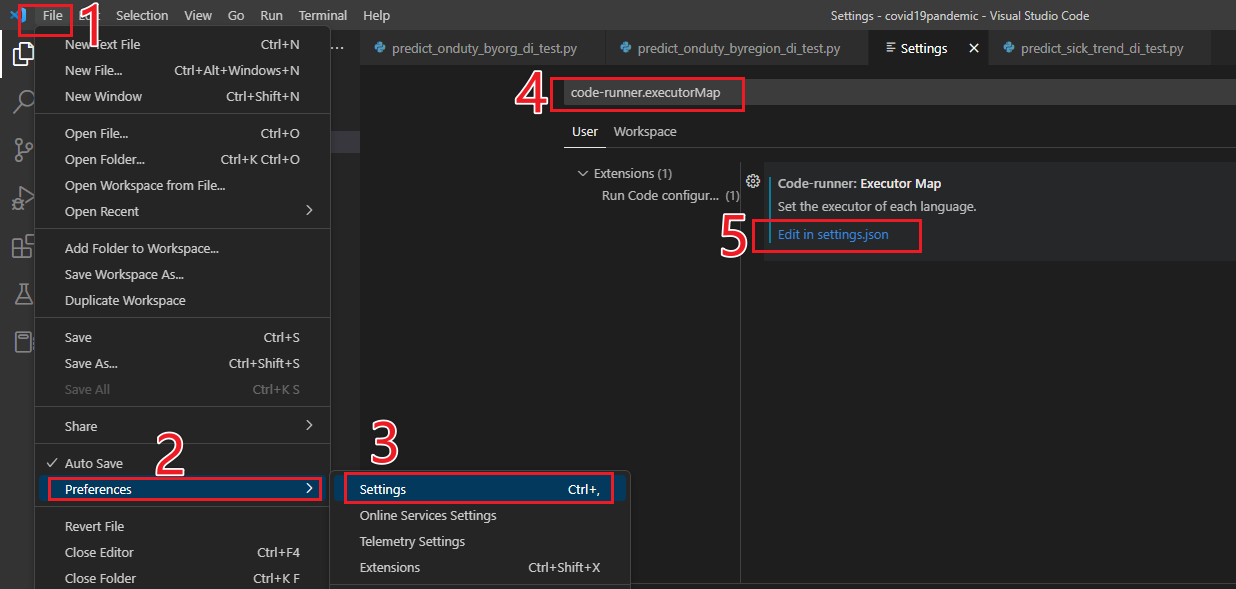Screen dimensions: 1236x589
Task: Click the settings list icon on Settings tab
Action: pyautogui.click(x=891, y=48)
